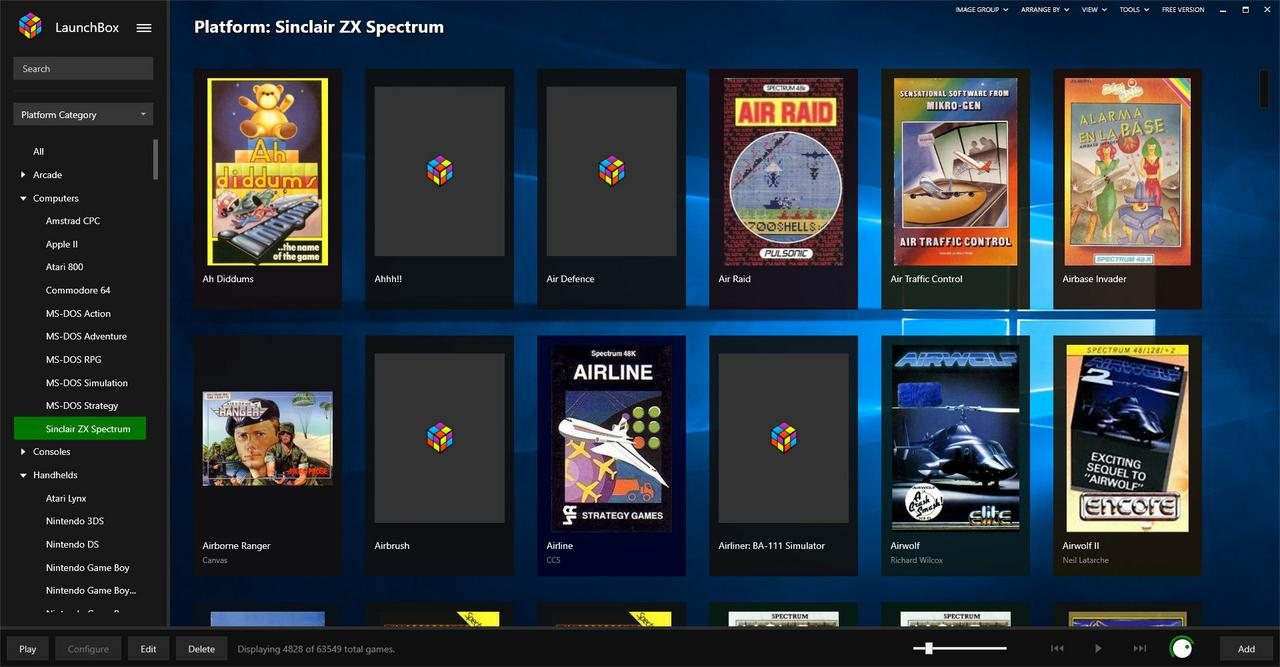
Task: Click the Neil Latarche developer text
Action: point(1085,560)
